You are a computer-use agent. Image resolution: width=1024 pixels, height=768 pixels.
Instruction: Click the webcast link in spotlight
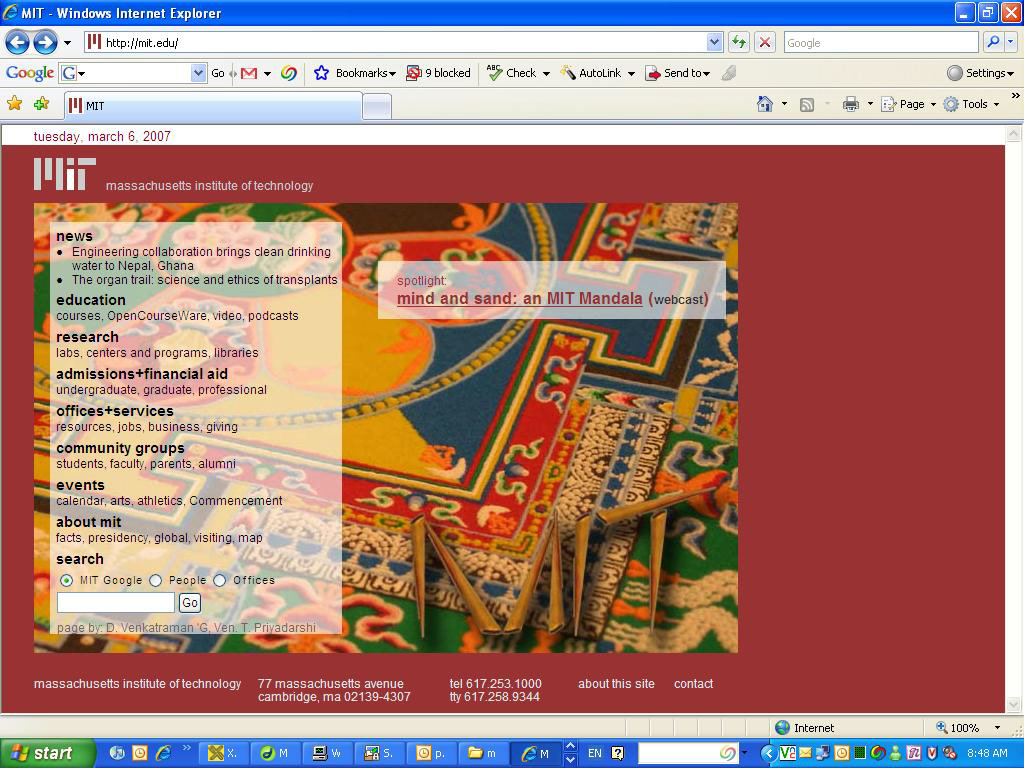pos(680,300)
